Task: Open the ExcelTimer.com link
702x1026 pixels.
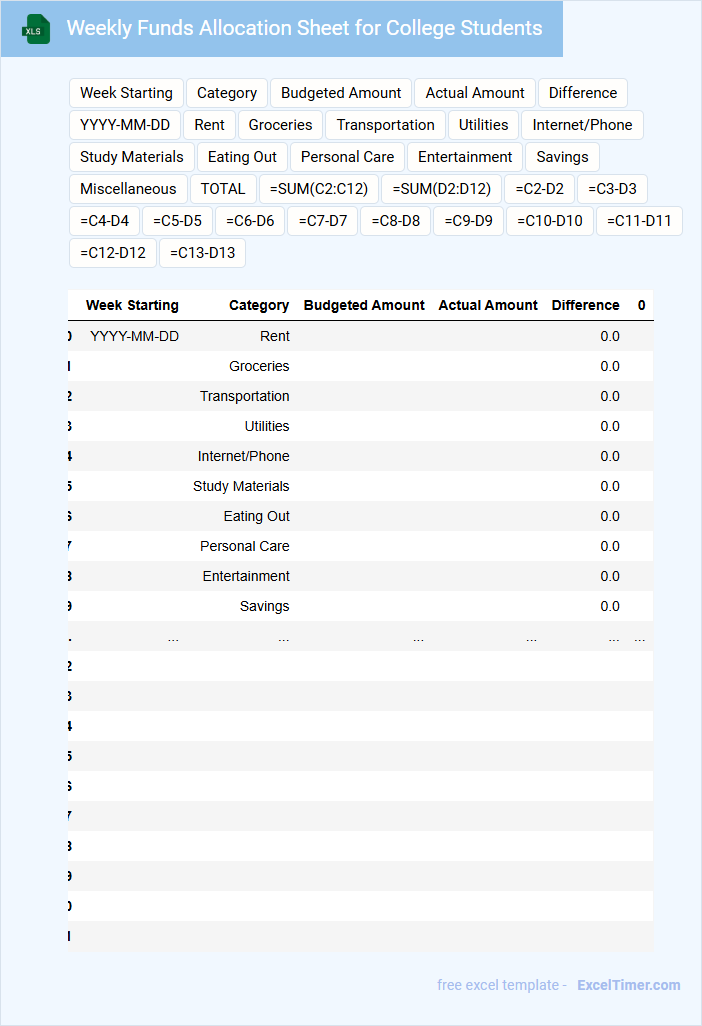Action: [628, 985]
